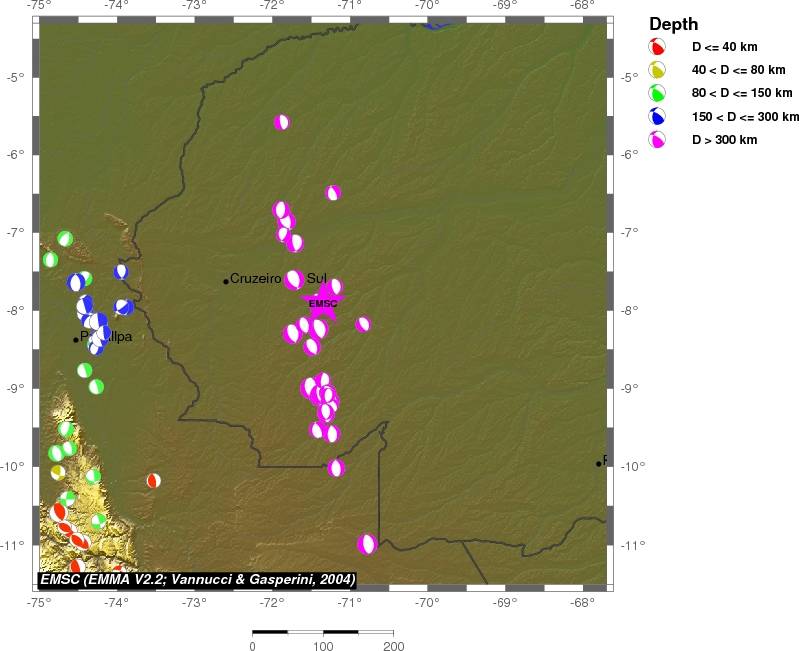
Task: Click the distance scale bar below map
Action: 322,632
